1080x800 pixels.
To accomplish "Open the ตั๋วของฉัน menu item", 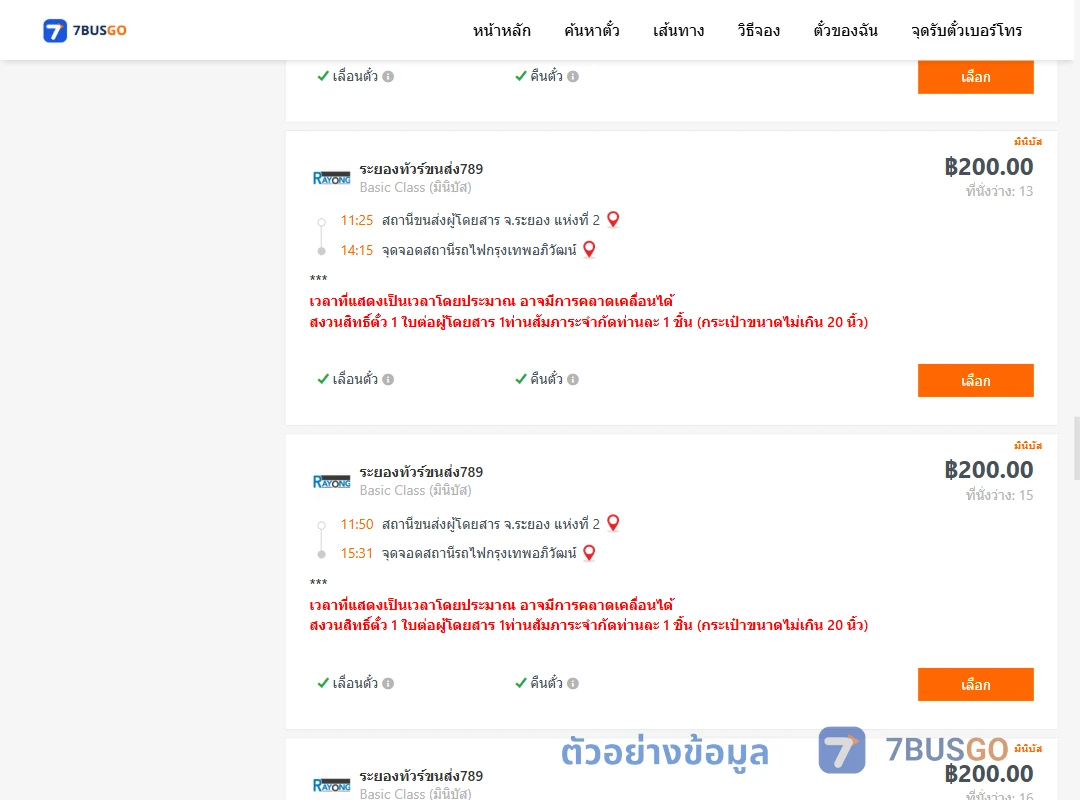I will [845, 30].
